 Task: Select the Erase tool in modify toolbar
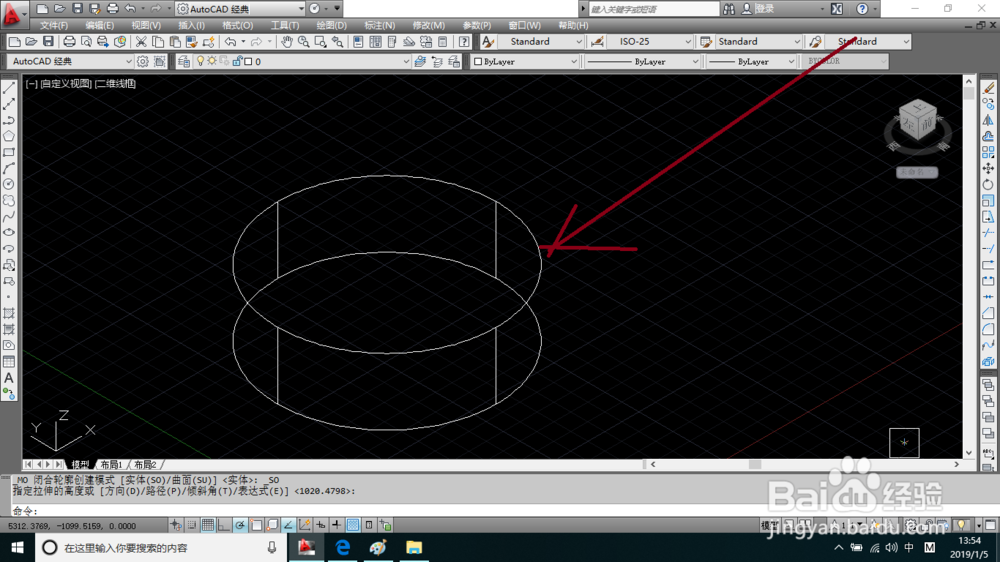[x=988, y=88]
